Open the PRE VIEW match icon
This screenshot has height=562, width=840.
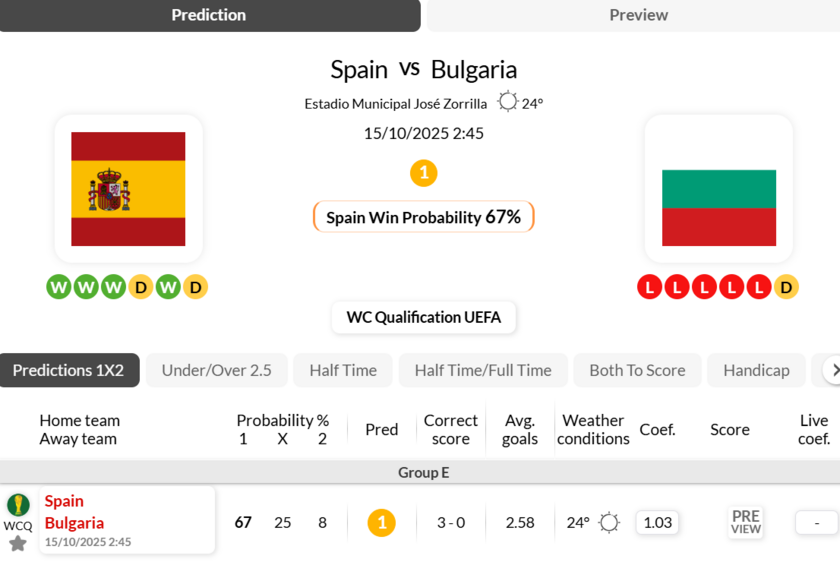tap(745, 522)
